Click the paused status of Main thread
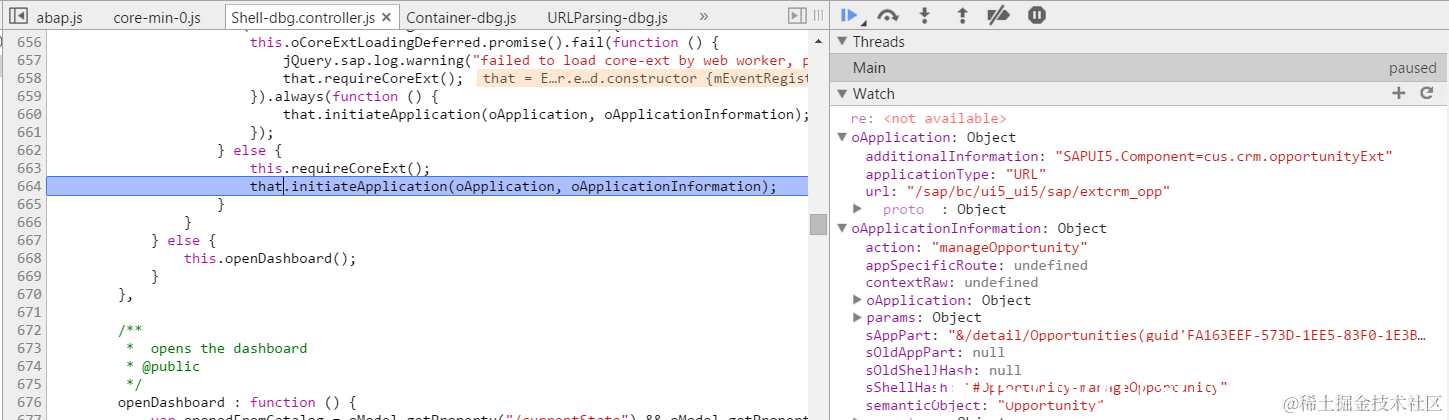Viewport: 1449px width, 420px height. click(1412, 68)
